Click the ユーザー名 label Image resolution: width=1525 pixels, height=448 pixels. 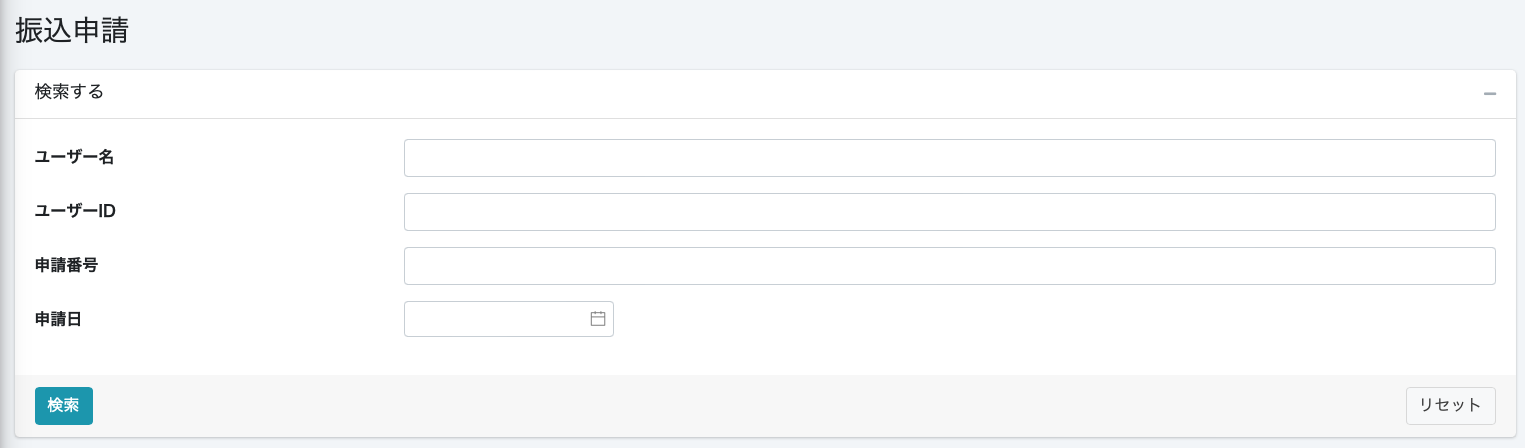click(74, 157)
